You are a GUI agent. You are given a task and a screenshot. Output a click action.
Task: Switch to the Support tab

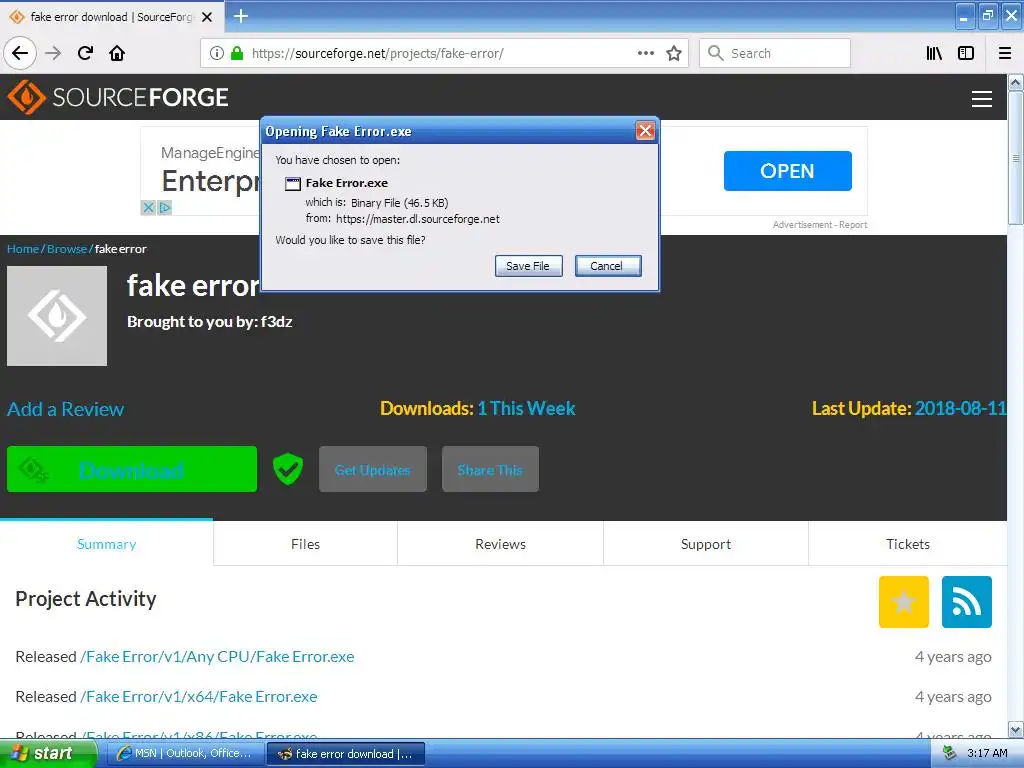tap(705, 544)
